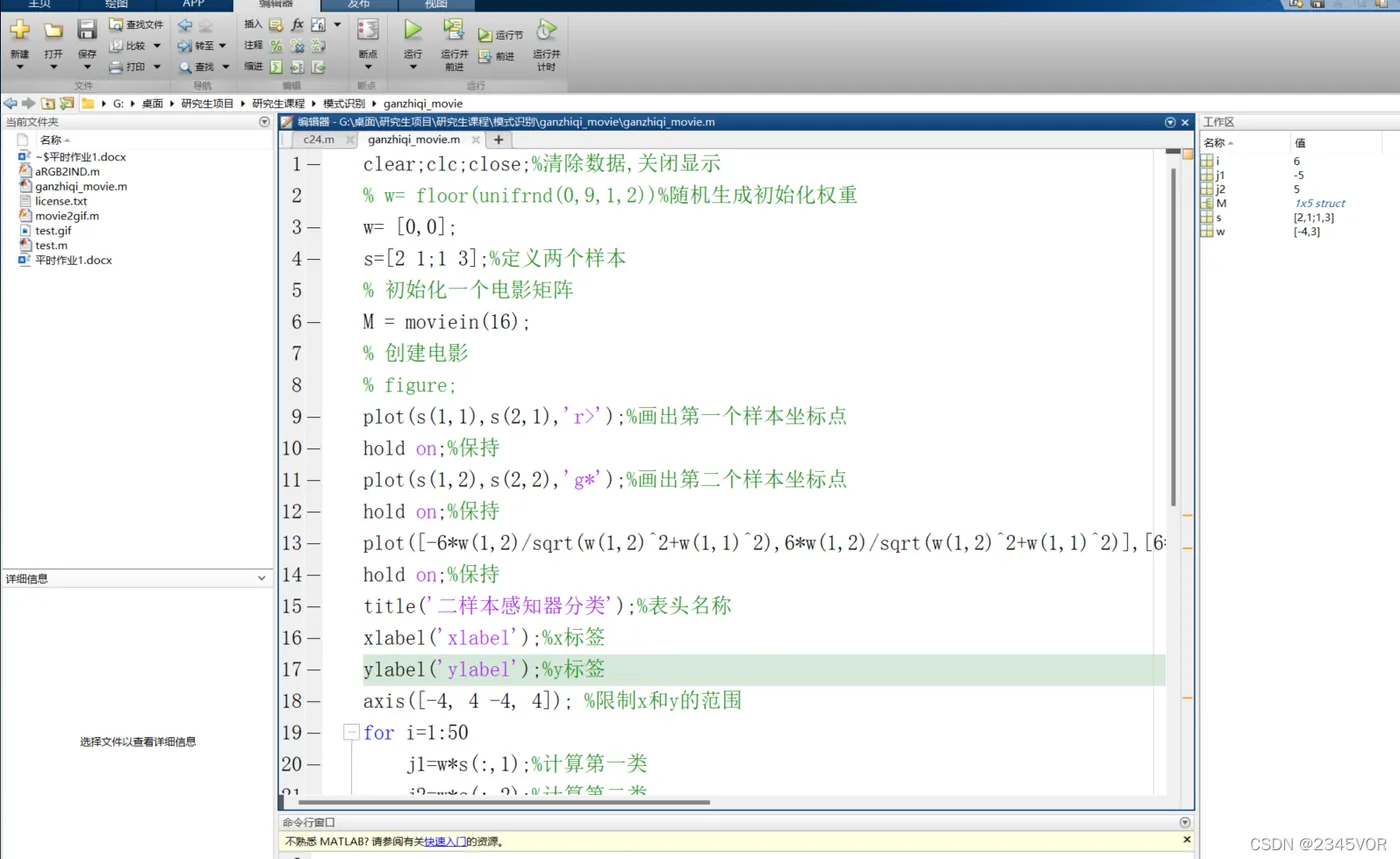Click the increase indent icon
Image resolution: width=1400 pixels, height=859 pixels.
click(x=297, y=67)
